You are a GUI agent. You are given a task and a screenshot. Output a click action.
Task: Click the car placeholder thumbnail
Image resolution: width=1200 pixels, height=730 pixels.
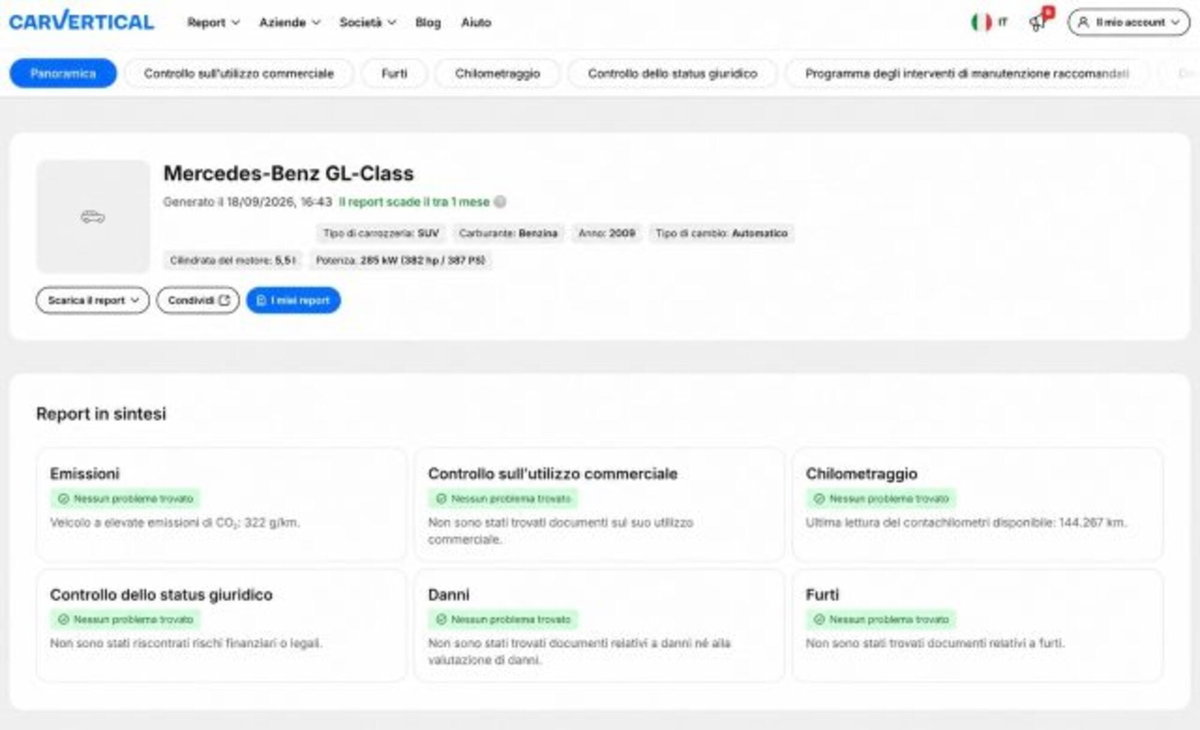(x=93, y=217)
